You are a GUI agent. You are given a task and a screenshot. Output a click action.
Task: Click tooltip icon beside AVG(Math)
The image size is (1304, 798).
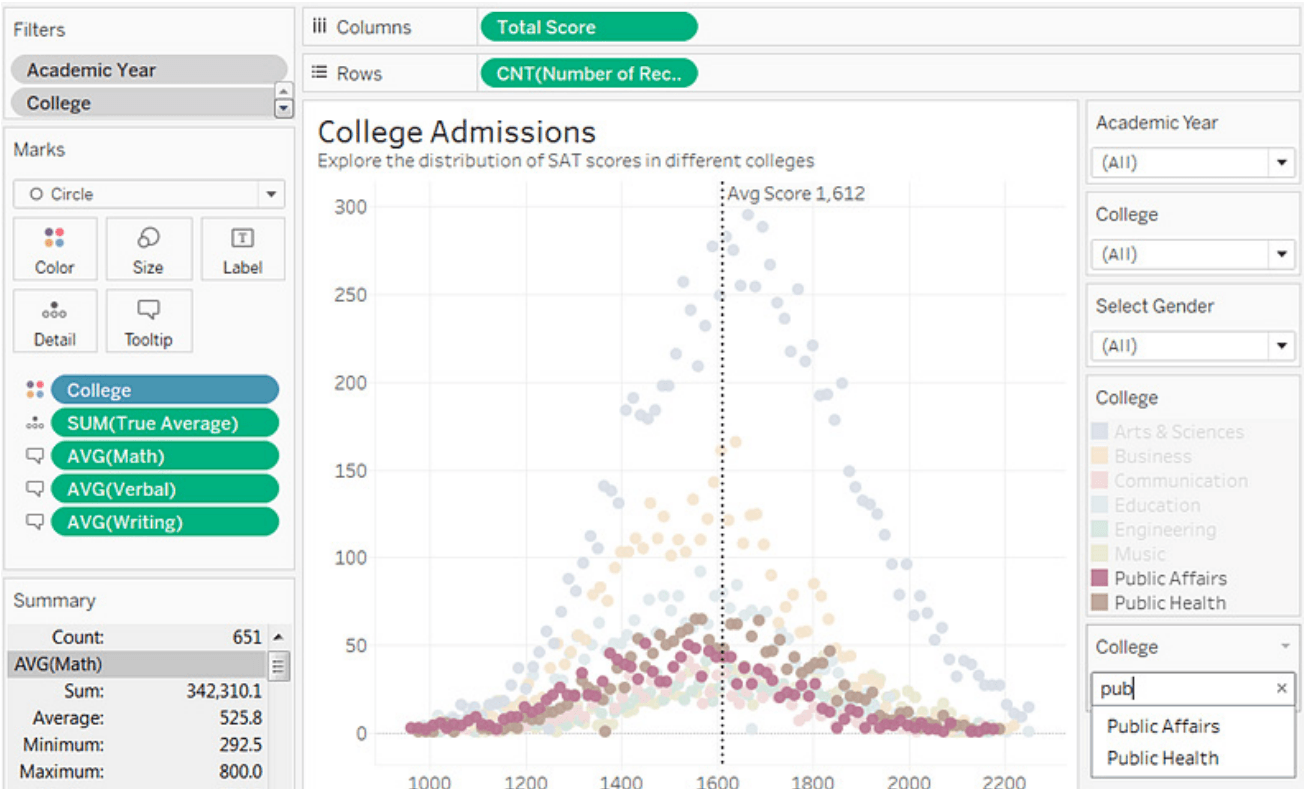pos(35,456)
